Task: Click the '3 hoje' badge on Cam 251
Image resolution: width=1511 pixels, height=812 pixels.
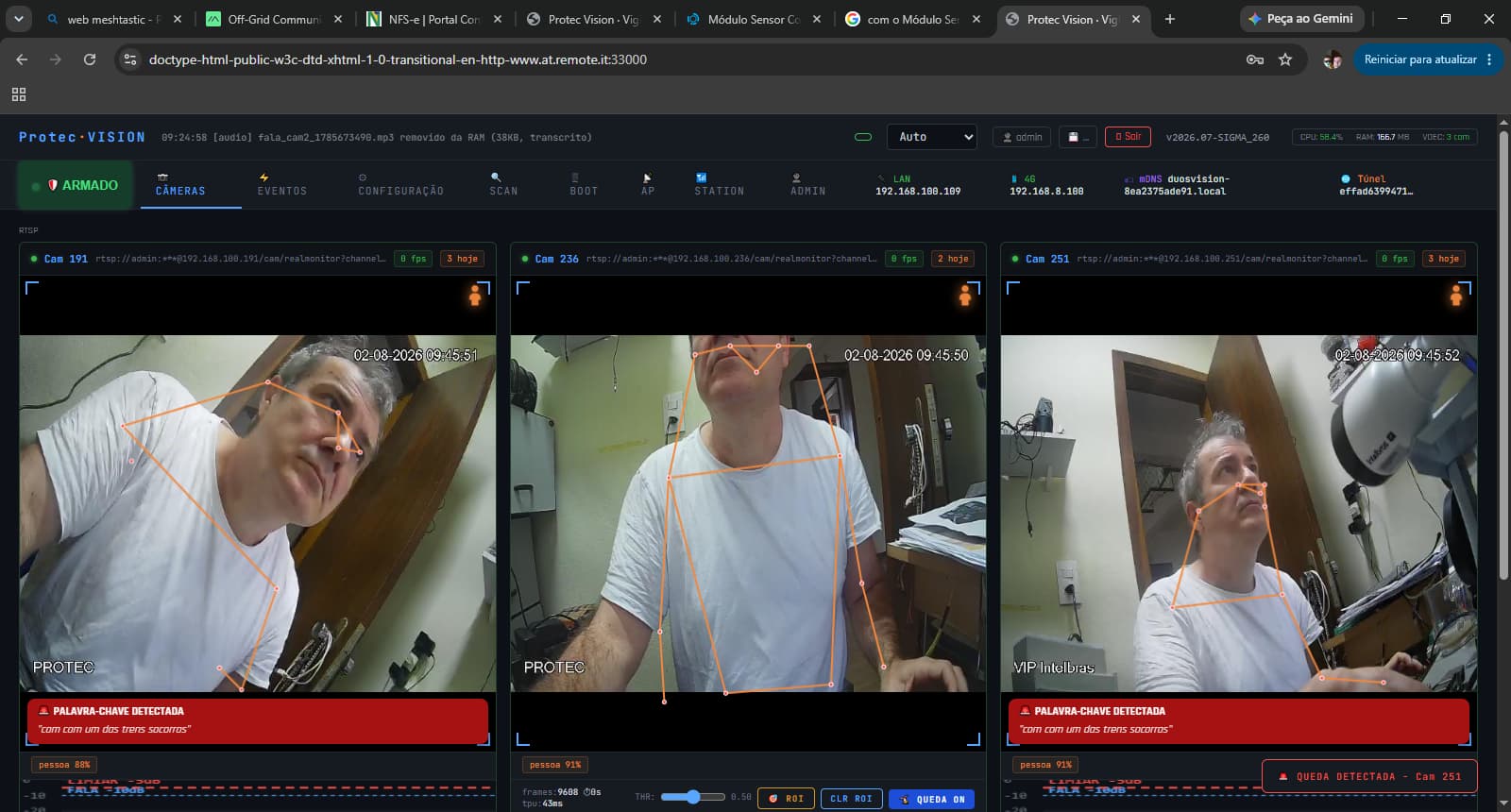Action: pyautogui.click(x=1443, y=259)
